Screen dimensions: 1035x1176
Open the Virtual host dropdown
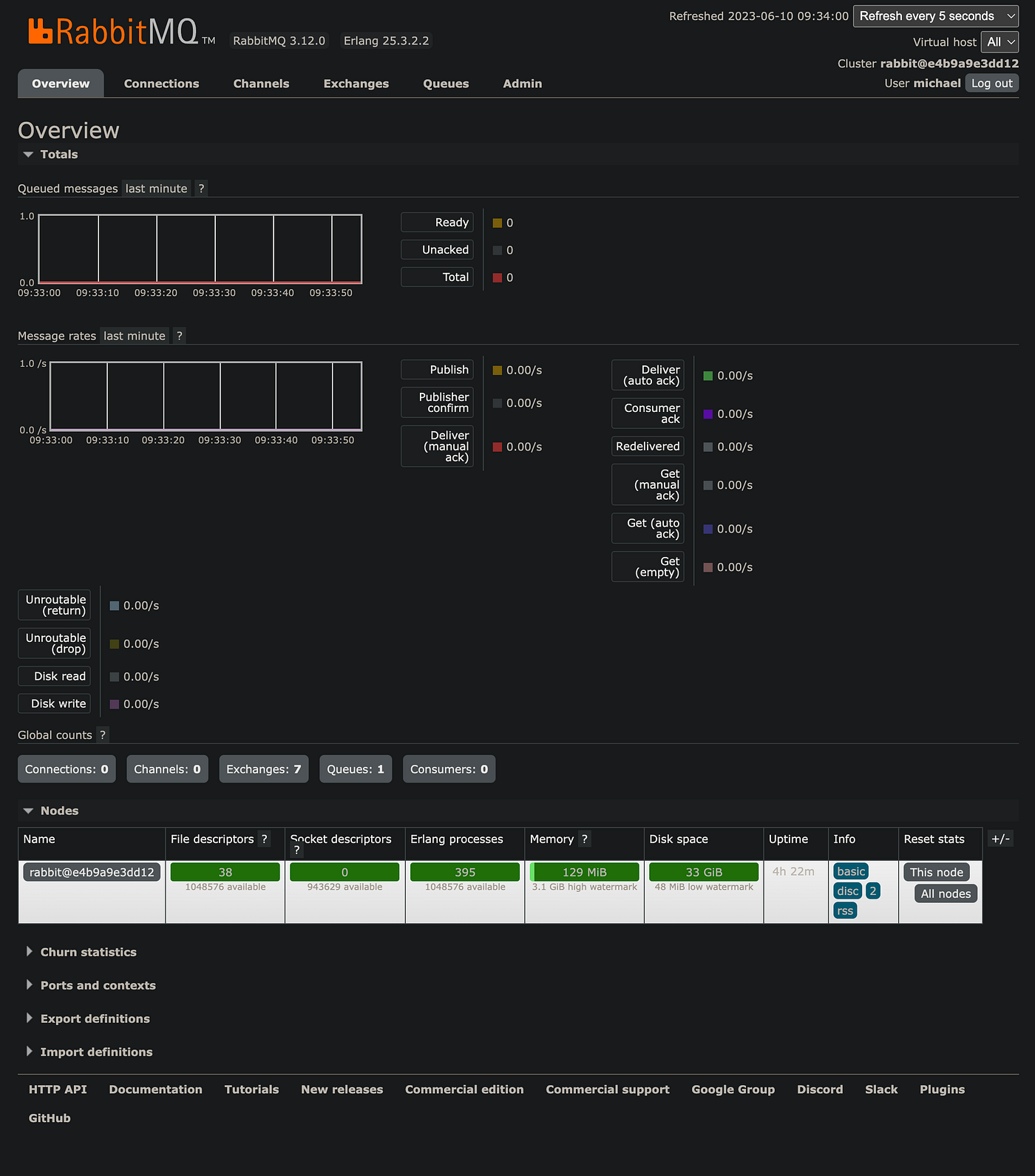coord(1000,42)
